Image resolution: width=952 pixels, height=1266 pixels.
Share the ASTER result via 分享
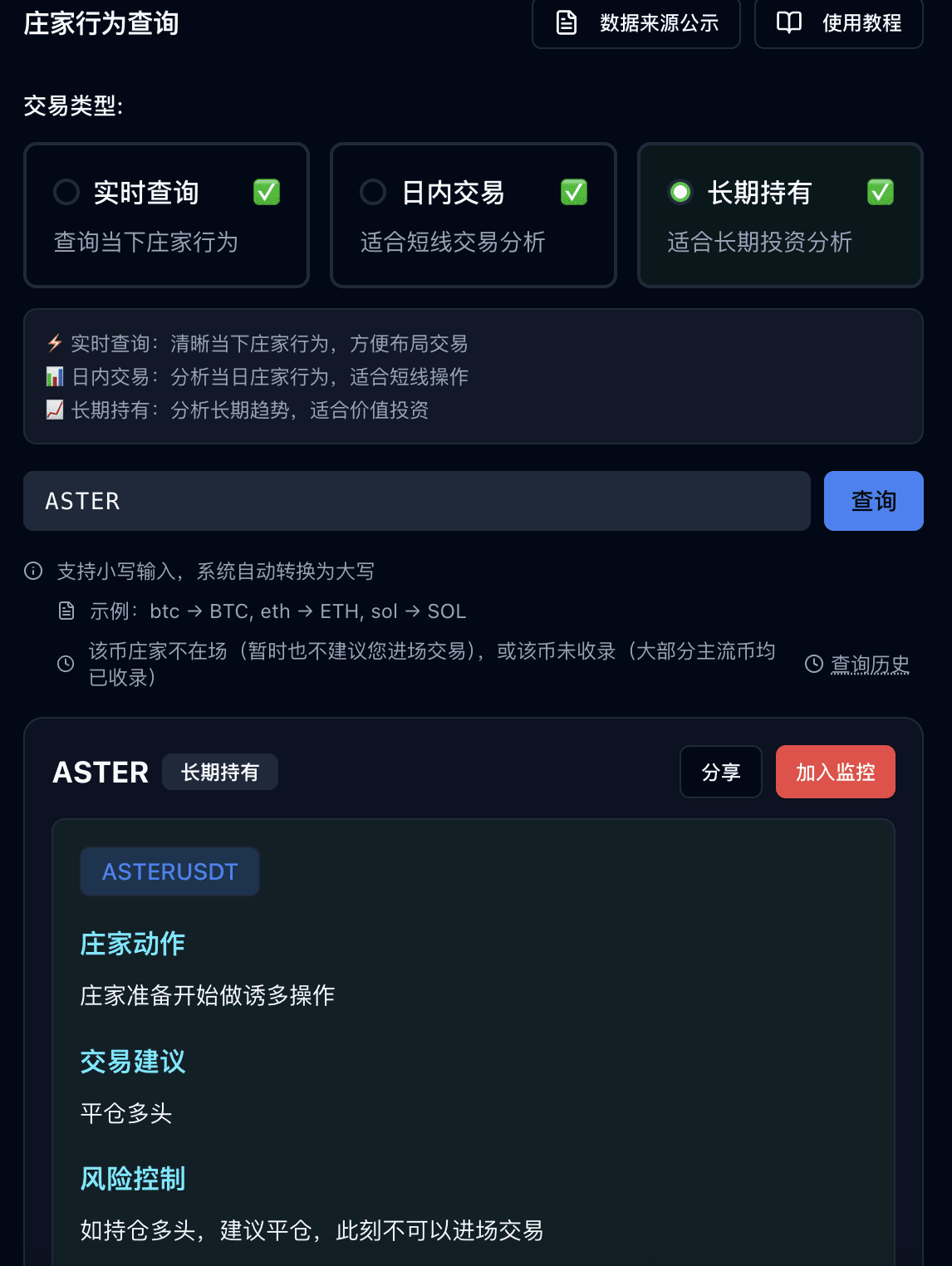(721, 772)
